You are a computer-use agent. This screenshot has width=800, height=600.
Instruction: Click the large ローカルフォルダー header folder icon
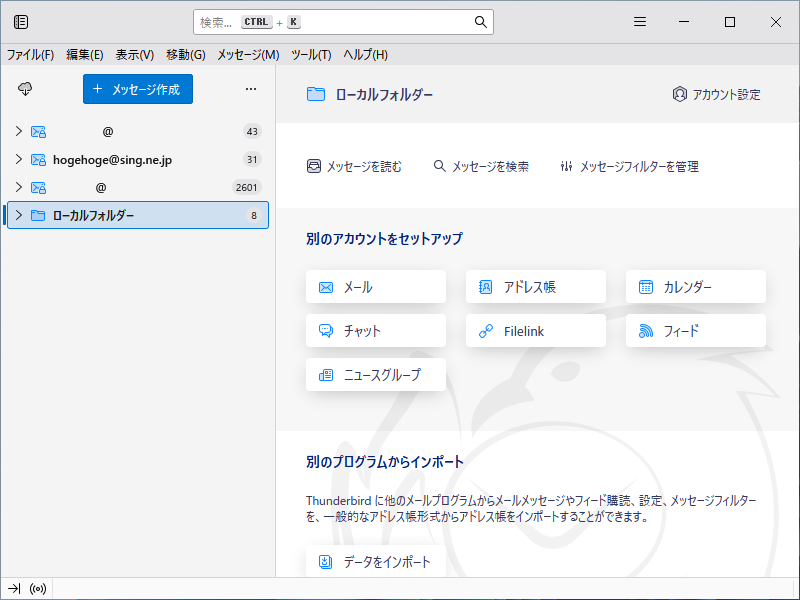(316, 94)
